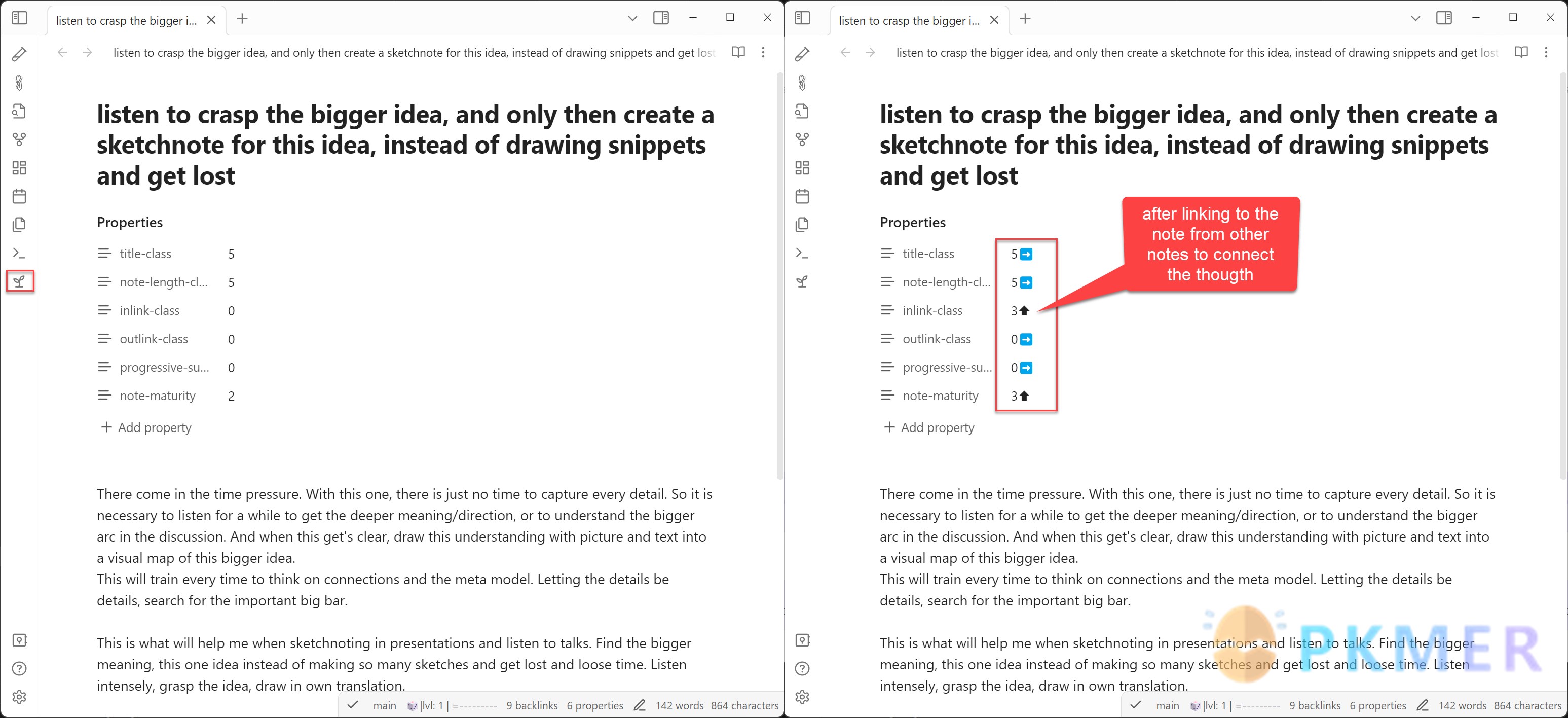Open more options menu in right window
Image resolution: width=1568 pixels, height=718 pixels.
click(x=1546, y=52)
